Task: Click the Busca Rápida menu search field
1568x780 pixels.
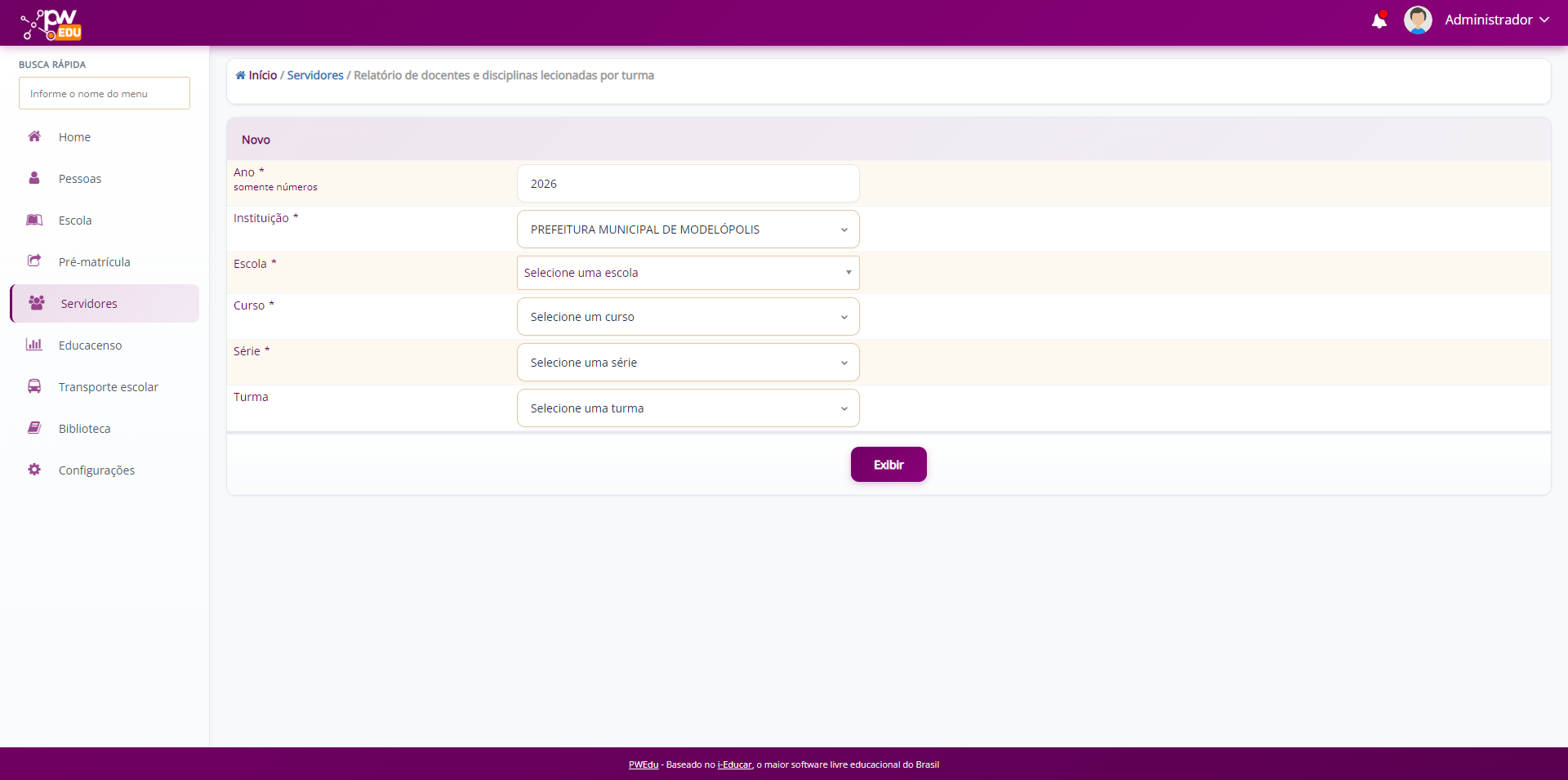Action: [x=105, y=94]
